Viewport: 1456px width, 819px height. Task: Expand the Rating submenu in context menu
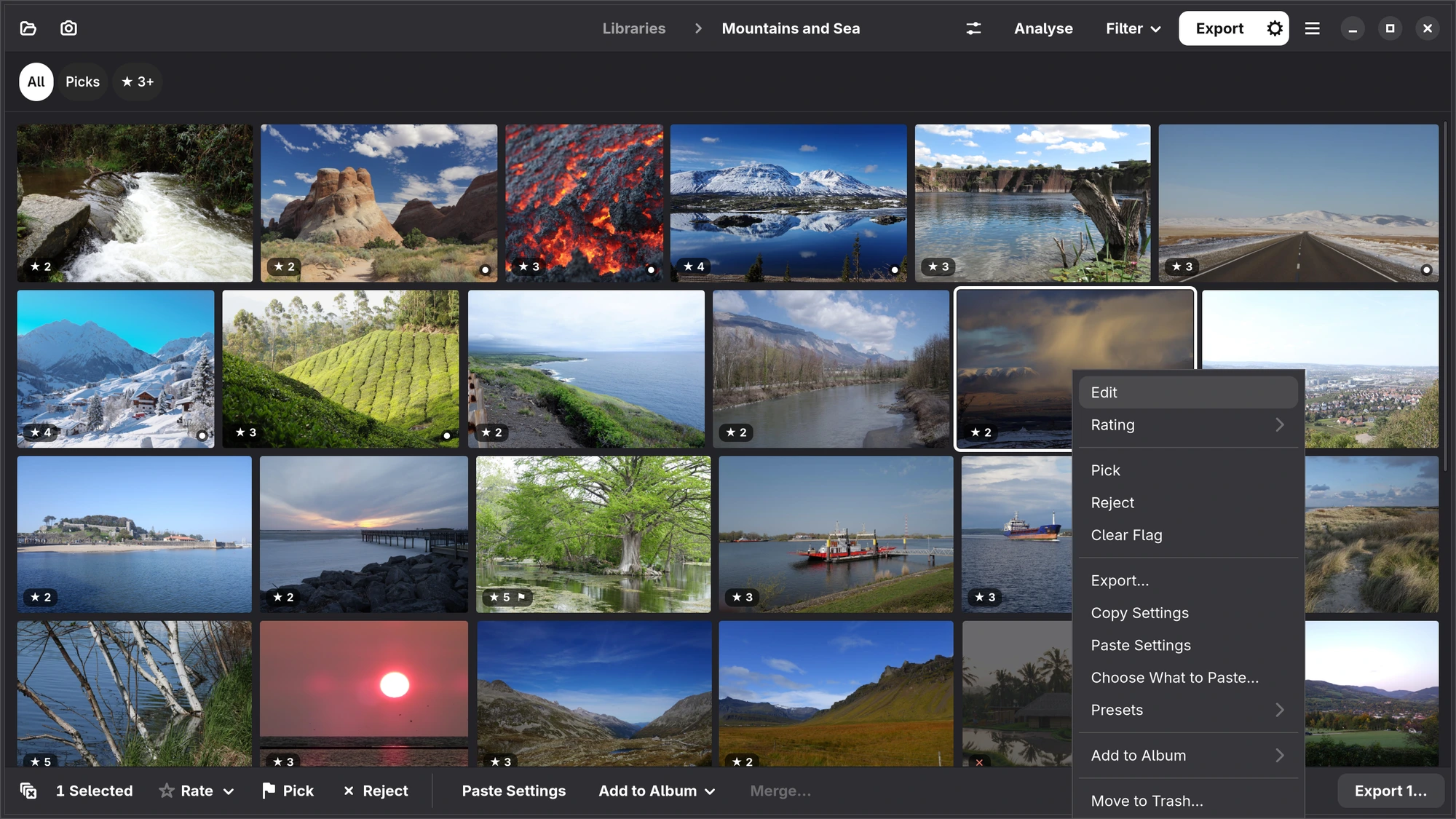click(1188, 424)
